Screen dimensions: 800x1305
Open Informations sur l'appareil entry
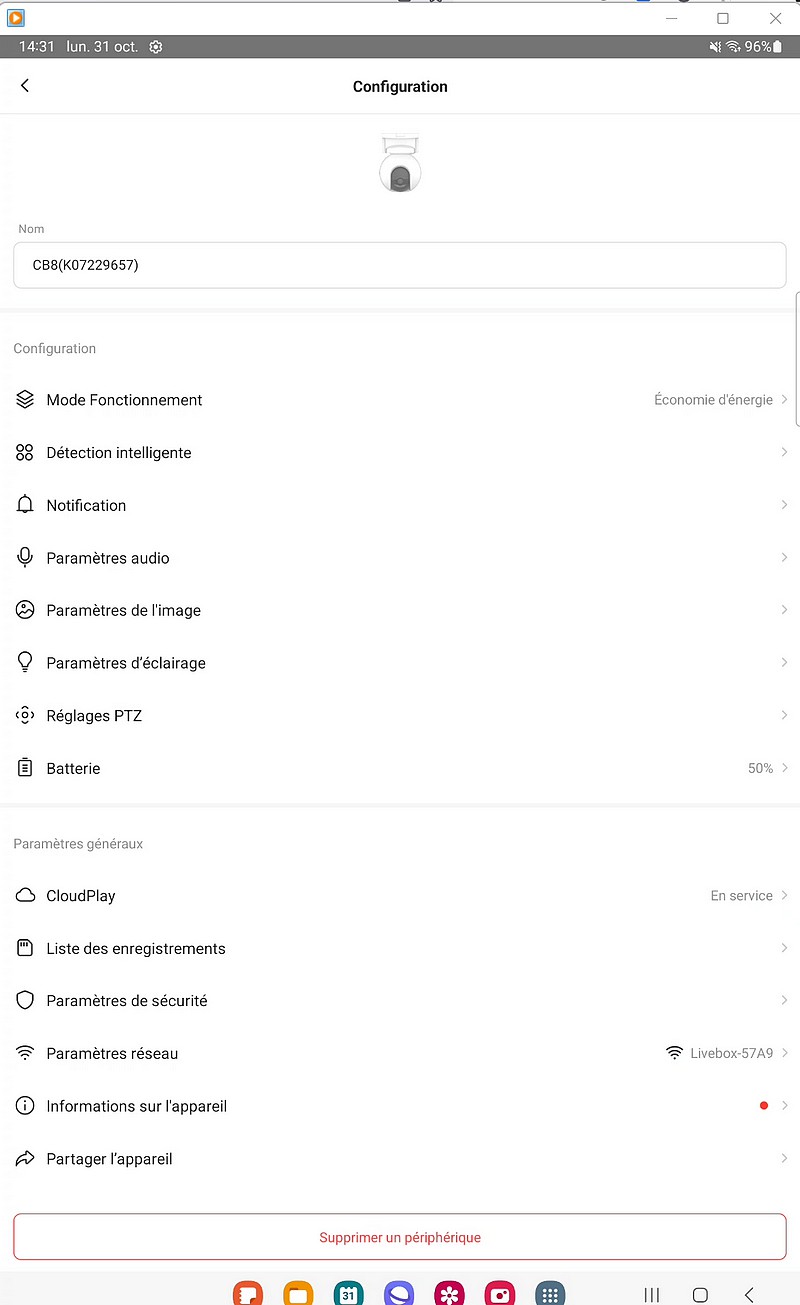coord(400,1106)
